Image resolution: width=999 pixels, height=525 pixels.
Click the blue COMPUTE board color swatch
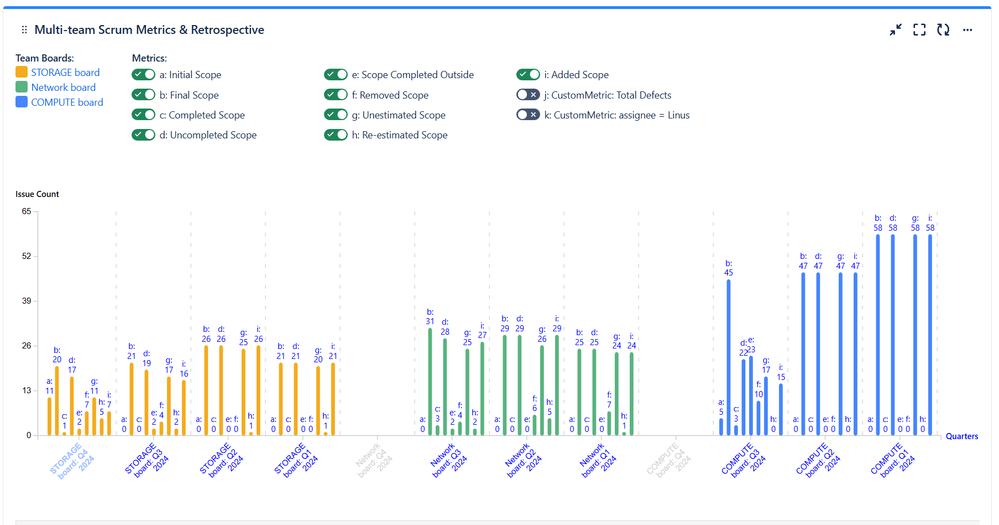22,101
